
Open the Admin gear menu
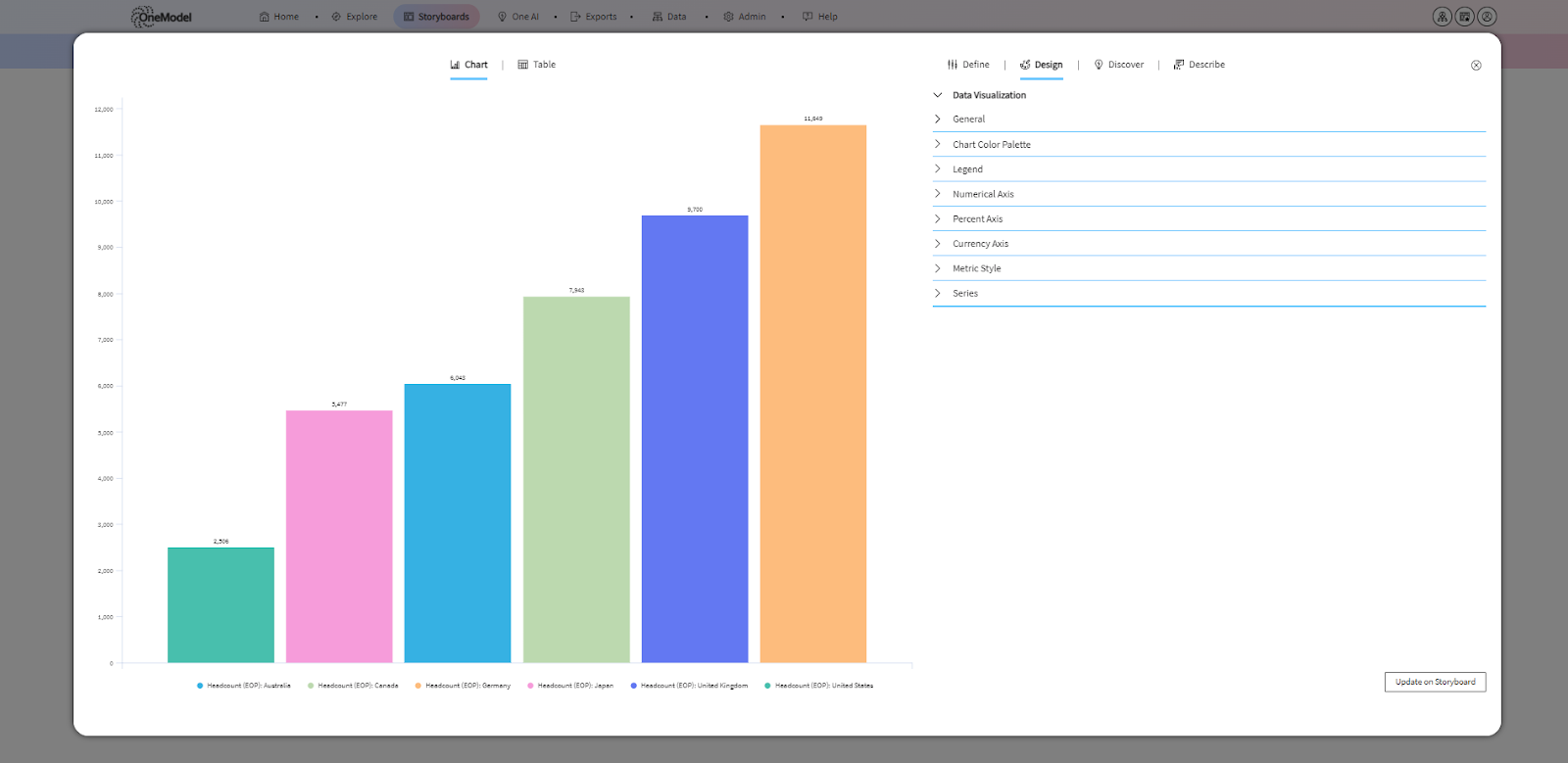coord(728,17)
